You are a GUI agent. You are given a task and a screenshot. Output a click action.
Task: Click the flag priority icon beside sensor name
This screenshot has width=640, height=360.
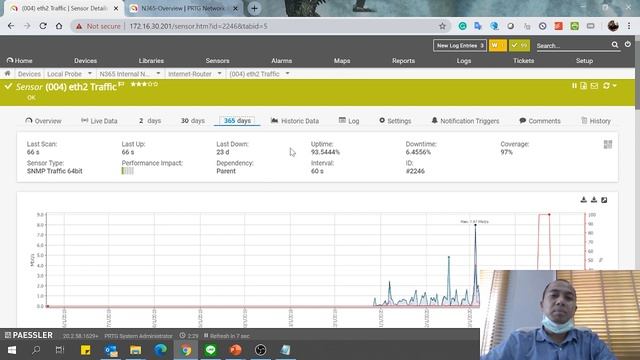tap(121, 84)
